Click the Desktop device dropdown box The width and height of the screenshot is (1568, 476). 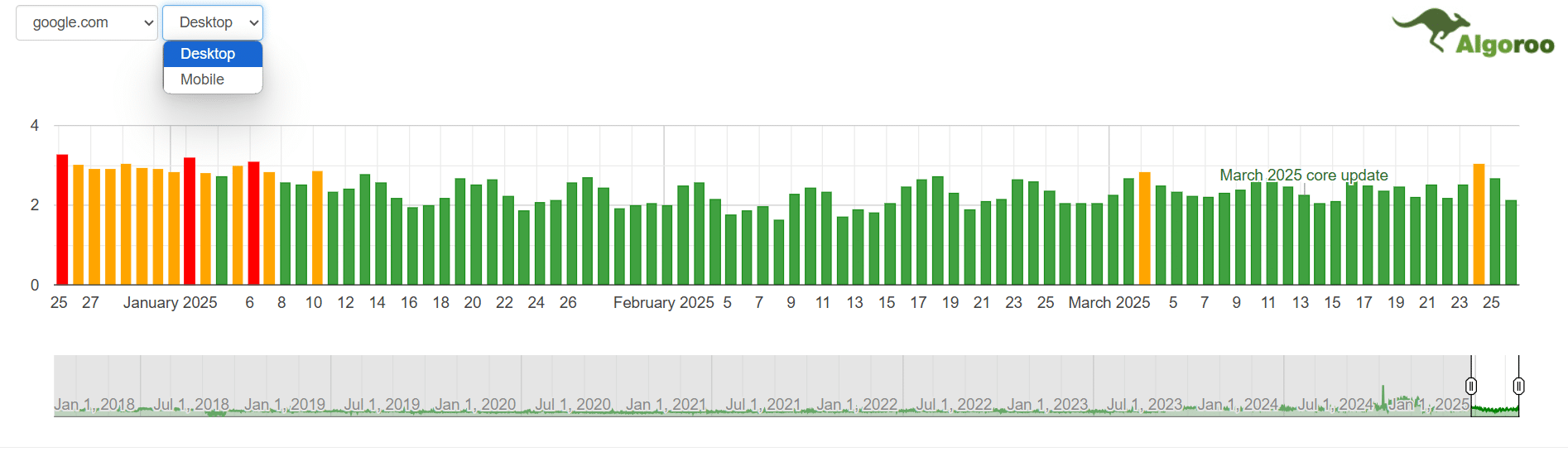[213, 23]
